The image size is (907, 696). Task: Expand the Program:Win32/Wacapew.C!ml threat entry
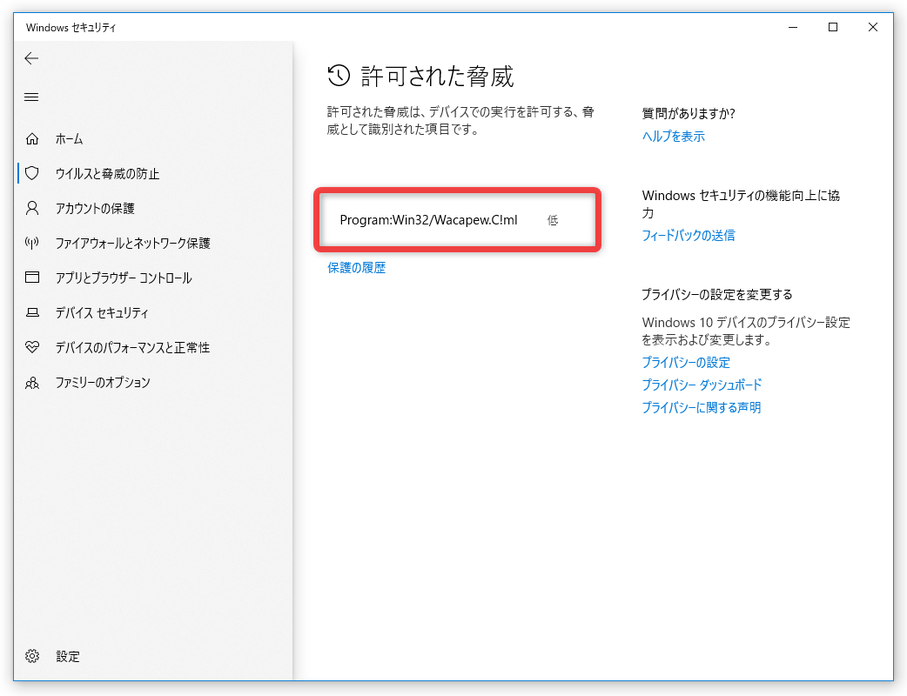[x=458, y=220]
